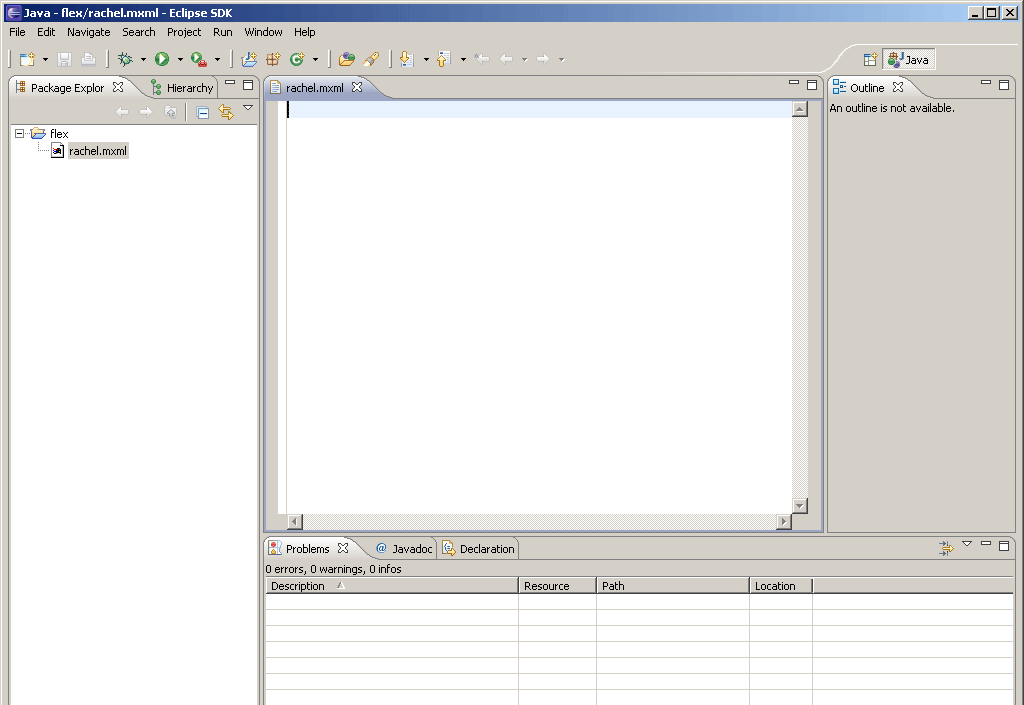Click the editor vertical scrollbar up arrow
Screen dimensions: 1024x705
[799, 109]
